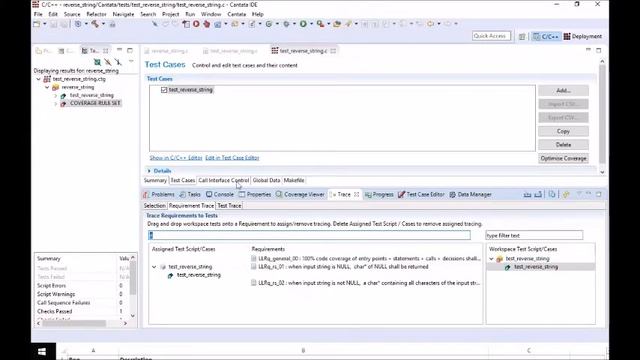Open dropdown arrow beside green run icon
This screenshot has height=360, width=640.
(311, 24)
